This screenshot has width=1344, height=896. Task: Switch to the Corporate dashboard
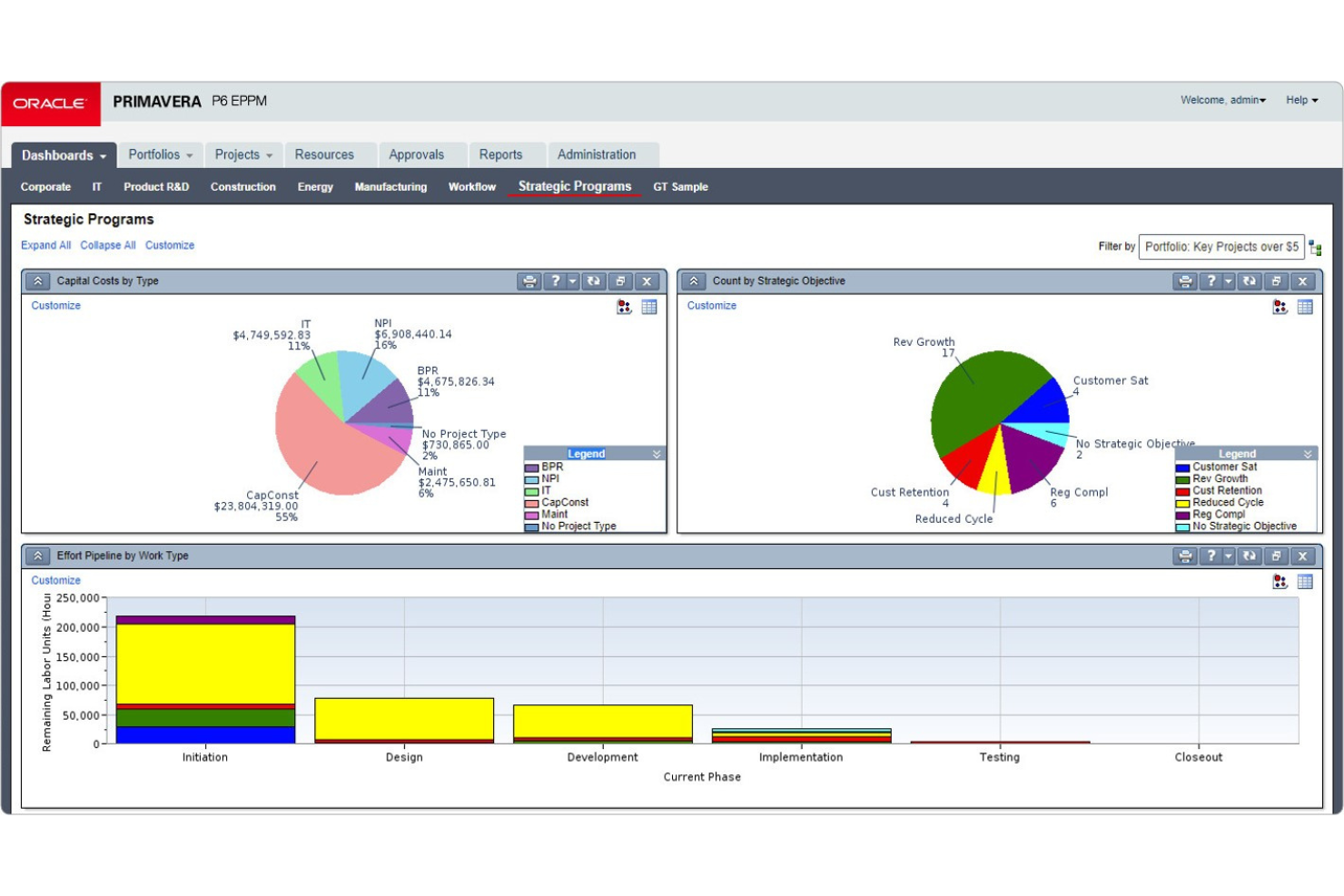tap(45, 187)
